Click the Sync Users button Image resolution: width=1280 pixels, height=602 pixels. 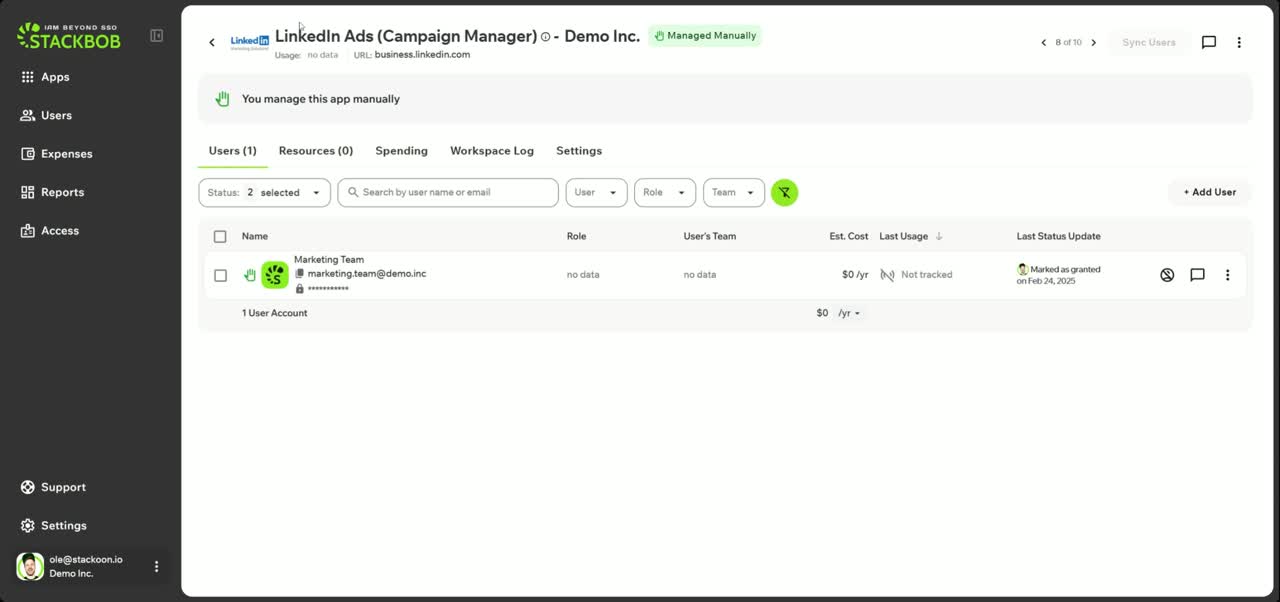1149,43
